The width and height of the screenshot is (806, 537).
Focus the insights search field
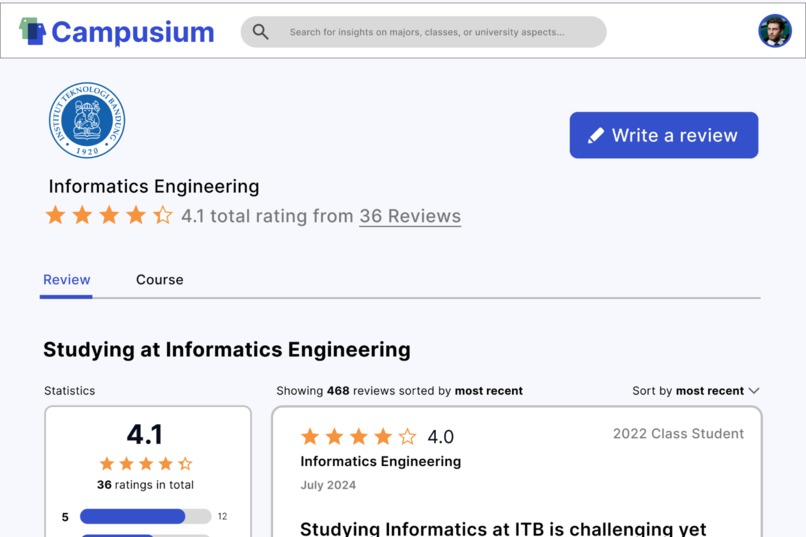[x=424, y=32]
